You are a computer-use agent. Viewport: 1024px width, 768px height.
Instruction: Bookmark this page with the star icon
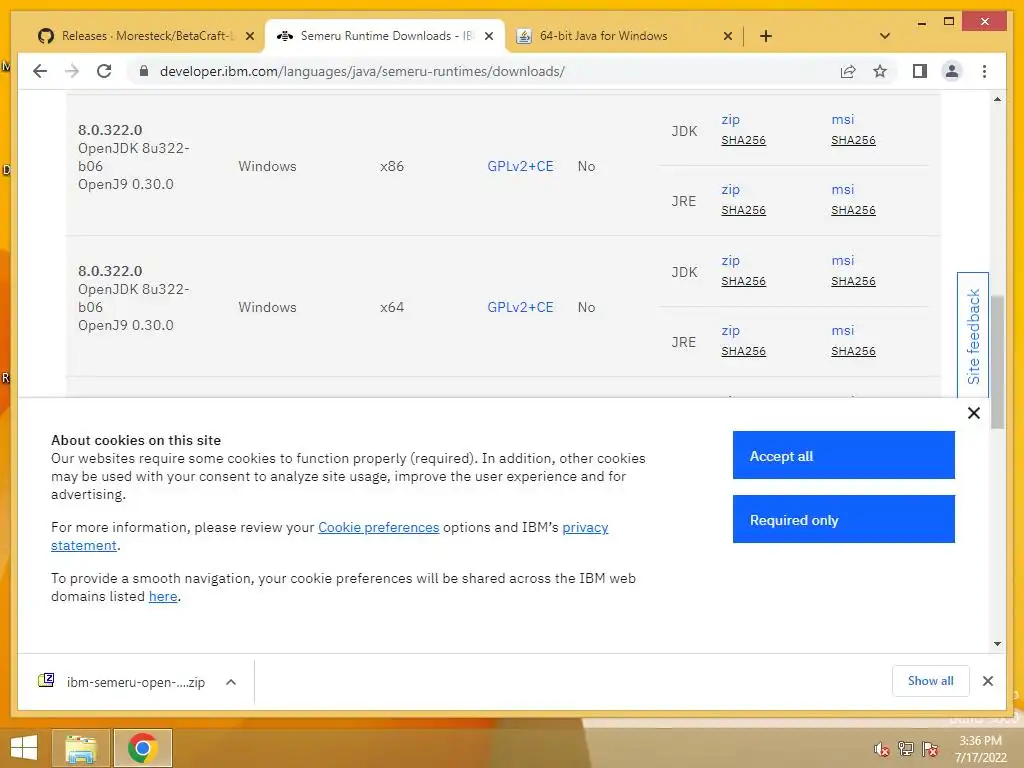click(x=880, y=71)
